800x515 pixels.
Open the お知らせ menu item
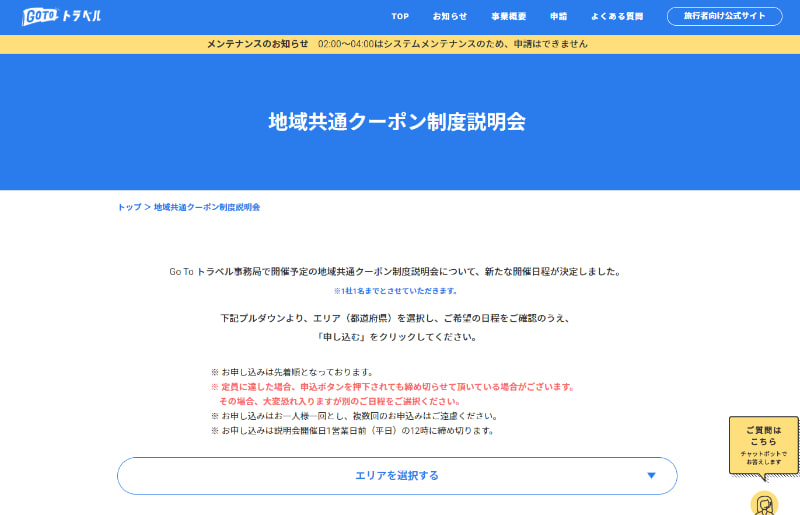[449, 16]
